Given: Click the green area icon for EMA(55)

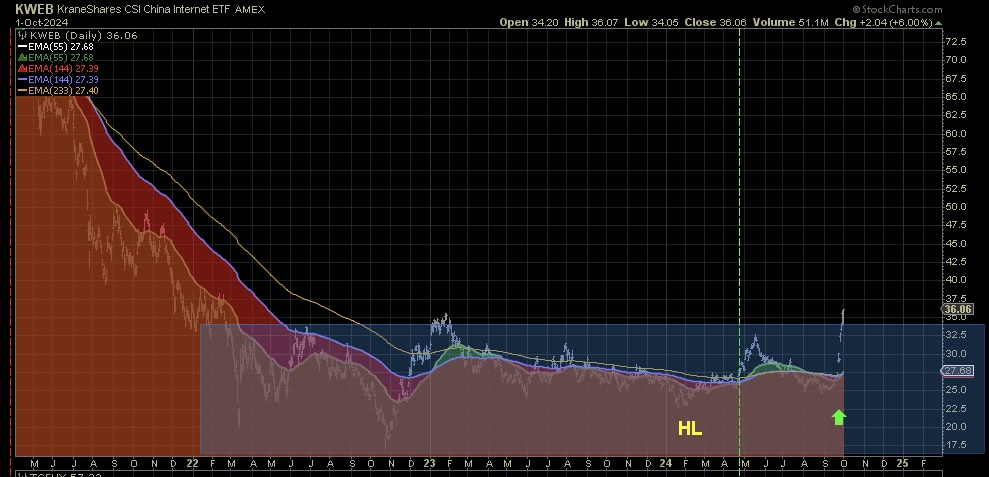Looking at the screenshot, I should click(22, 57).
